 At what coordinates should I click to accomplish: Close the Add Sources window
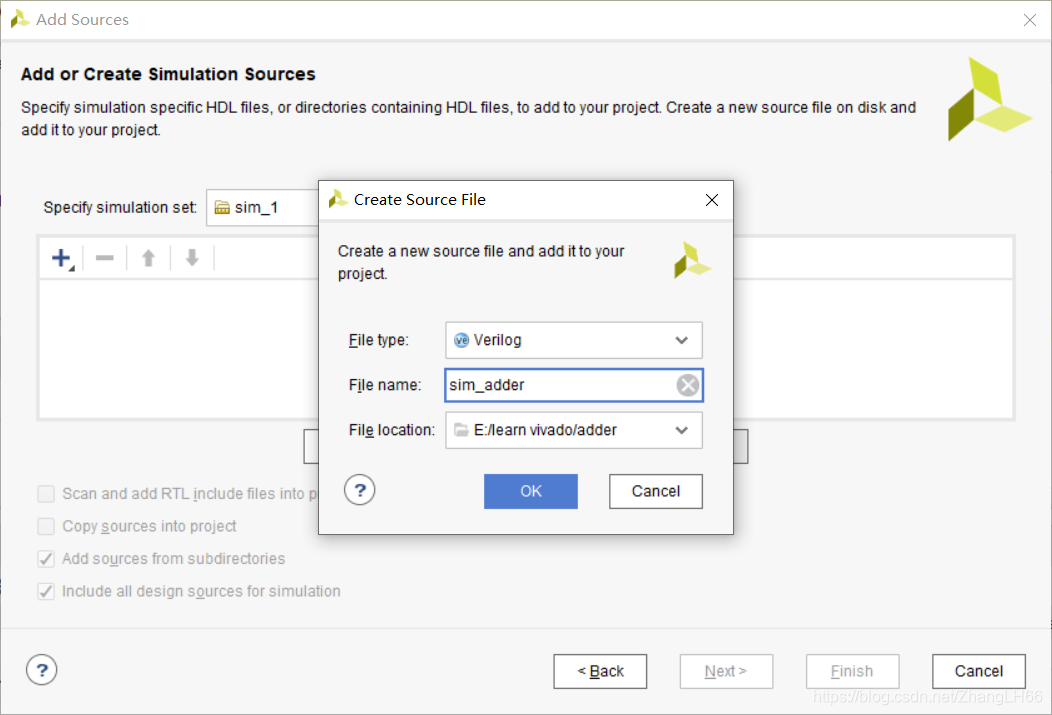coord(1030,20)
